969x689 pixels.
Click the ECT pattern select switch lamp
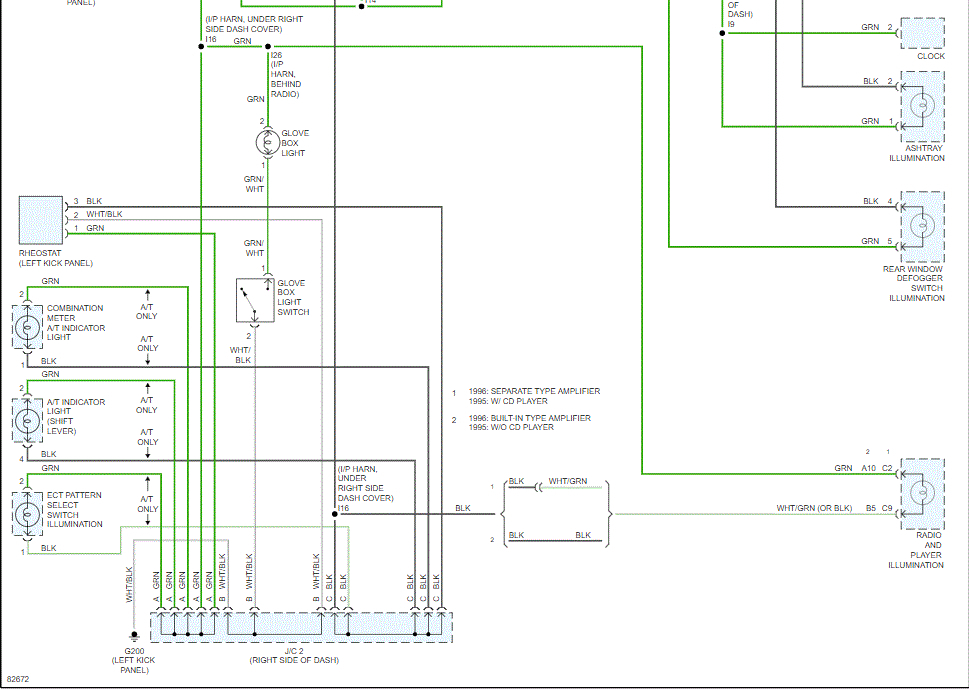tap(27, 514)
